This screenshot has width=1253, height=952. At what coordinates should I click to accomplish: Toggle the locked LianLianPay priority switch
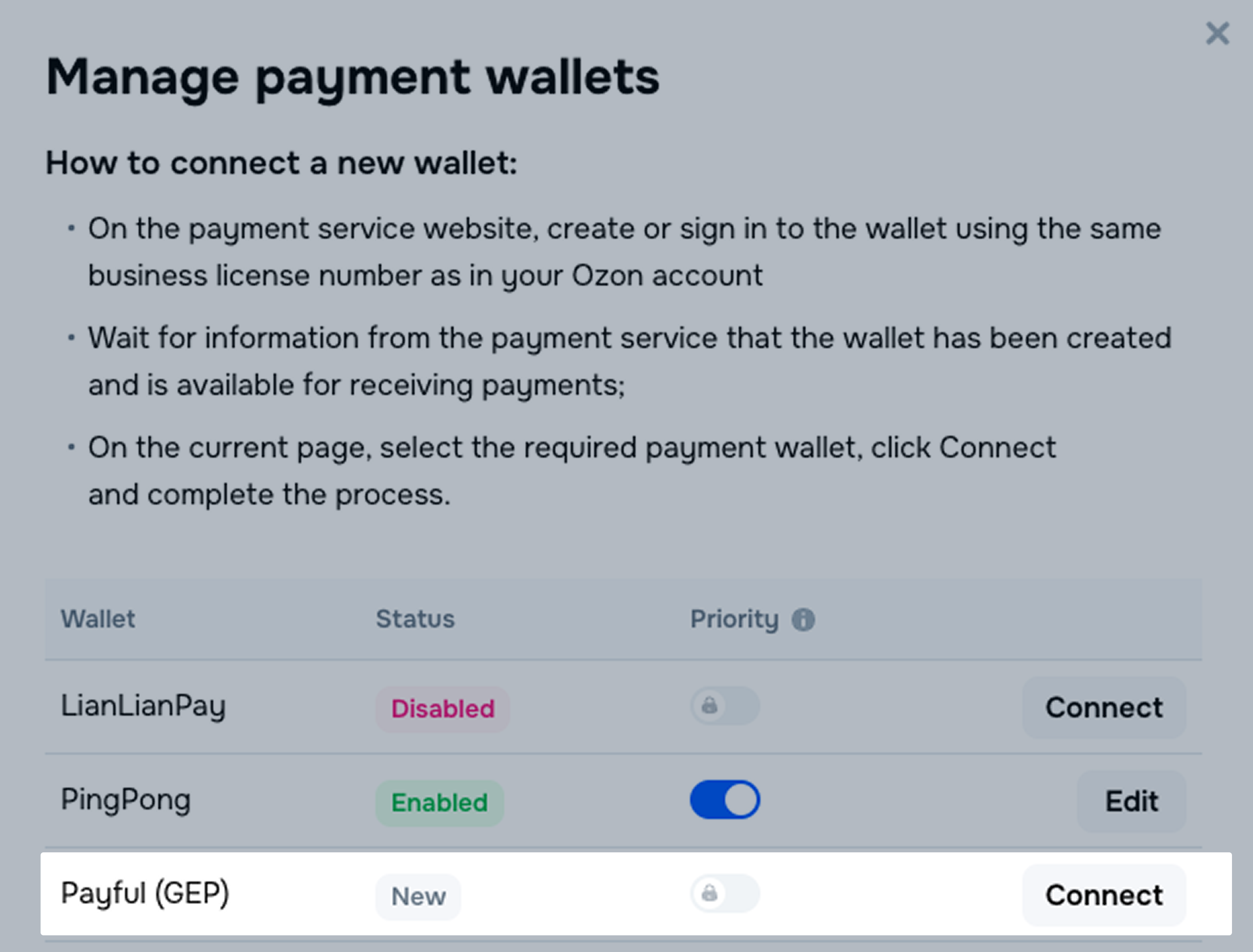(724, 706)
